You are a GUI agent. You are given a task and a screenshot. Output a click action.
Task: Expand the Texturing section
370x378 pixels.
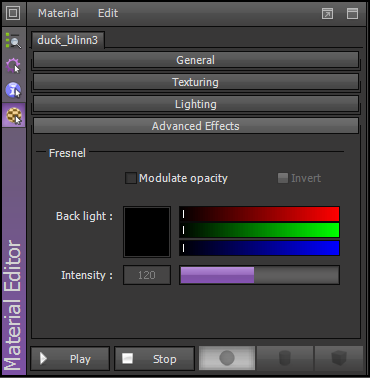[196, 82]
